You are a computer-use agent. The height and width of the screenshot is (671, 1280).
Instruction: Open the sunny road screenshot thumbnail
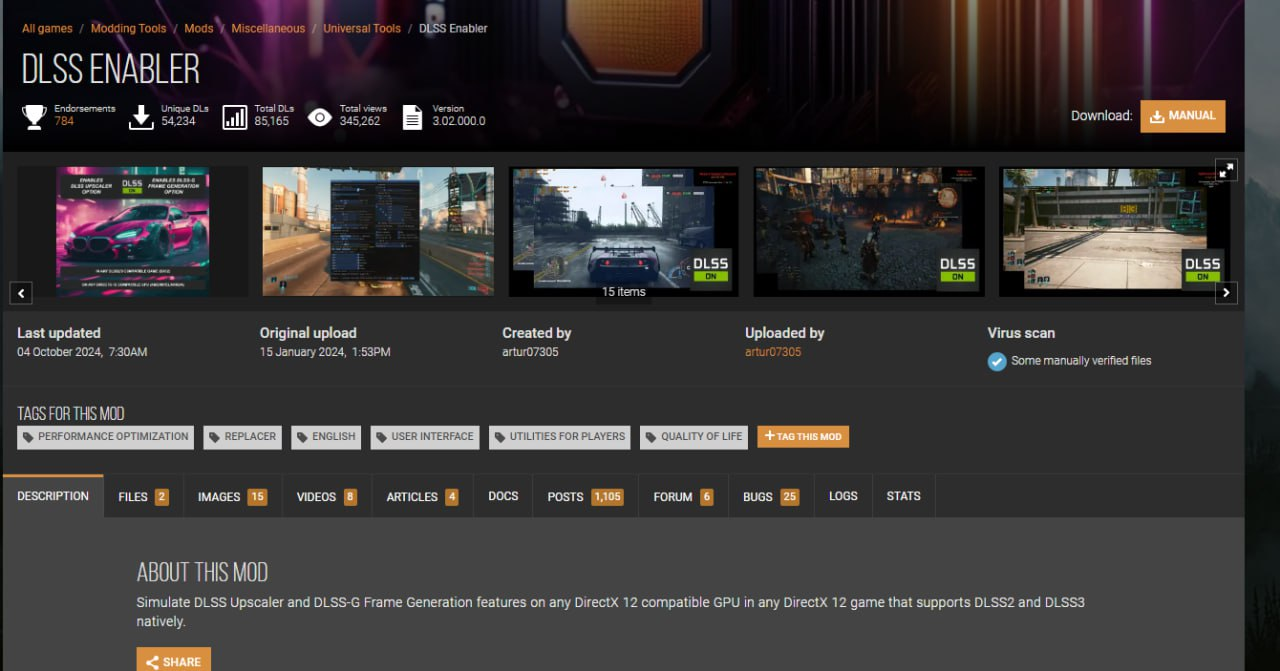pos(1115,231)
